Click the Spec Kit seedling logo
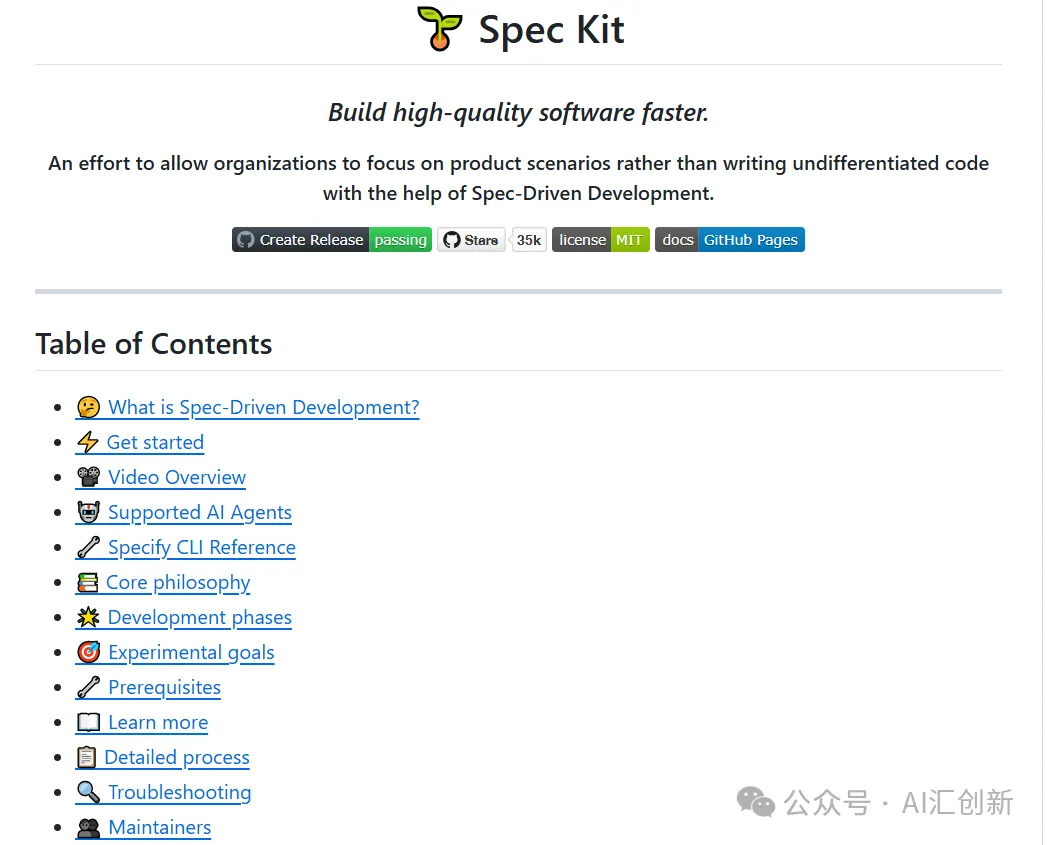This screenshot has height=845, width=1047. pyautogui.click(x=440, y=29)
